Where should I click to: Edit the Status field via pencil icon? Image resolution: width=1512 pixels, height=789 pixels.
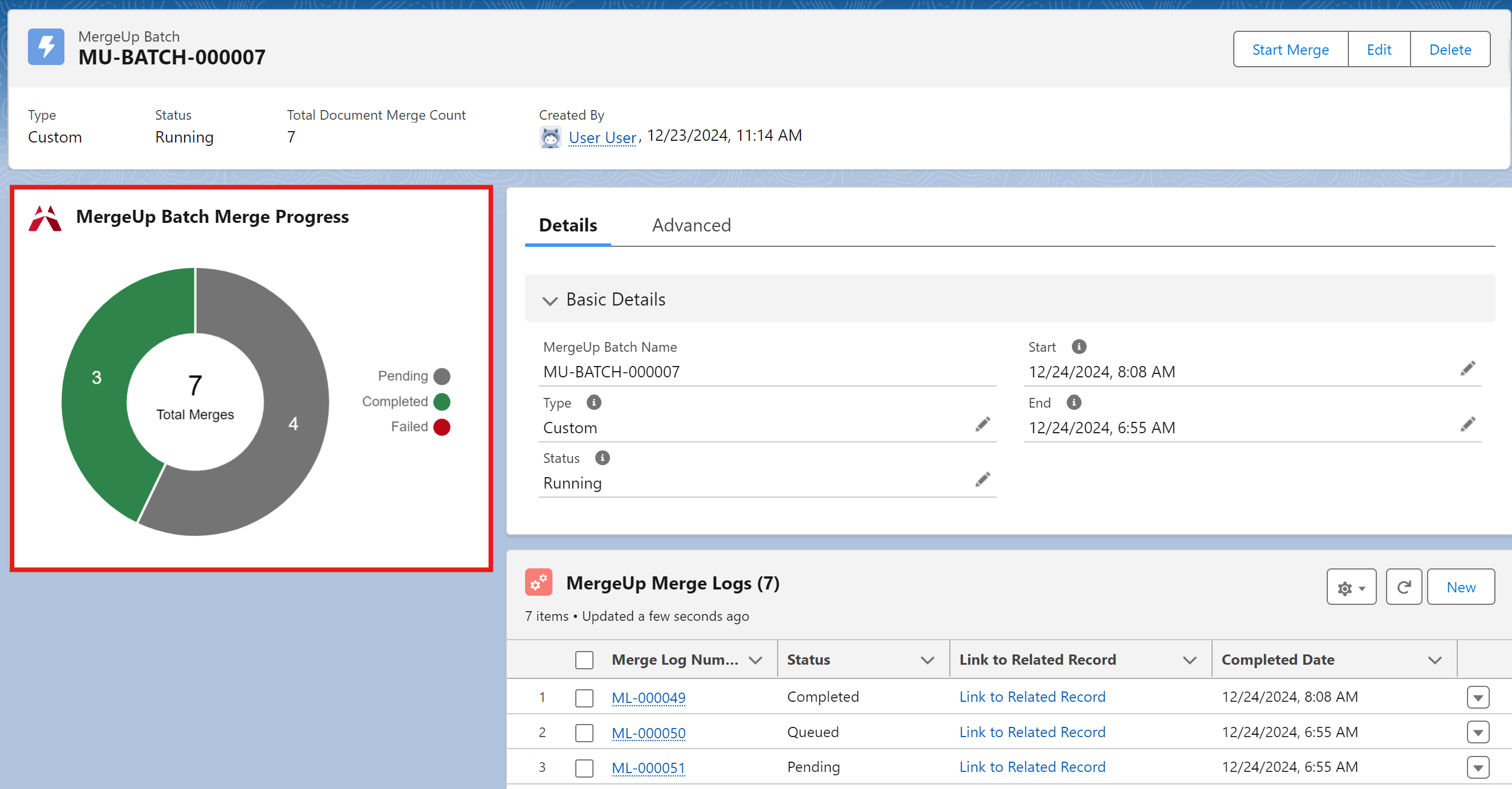click(x=982, y=479)
